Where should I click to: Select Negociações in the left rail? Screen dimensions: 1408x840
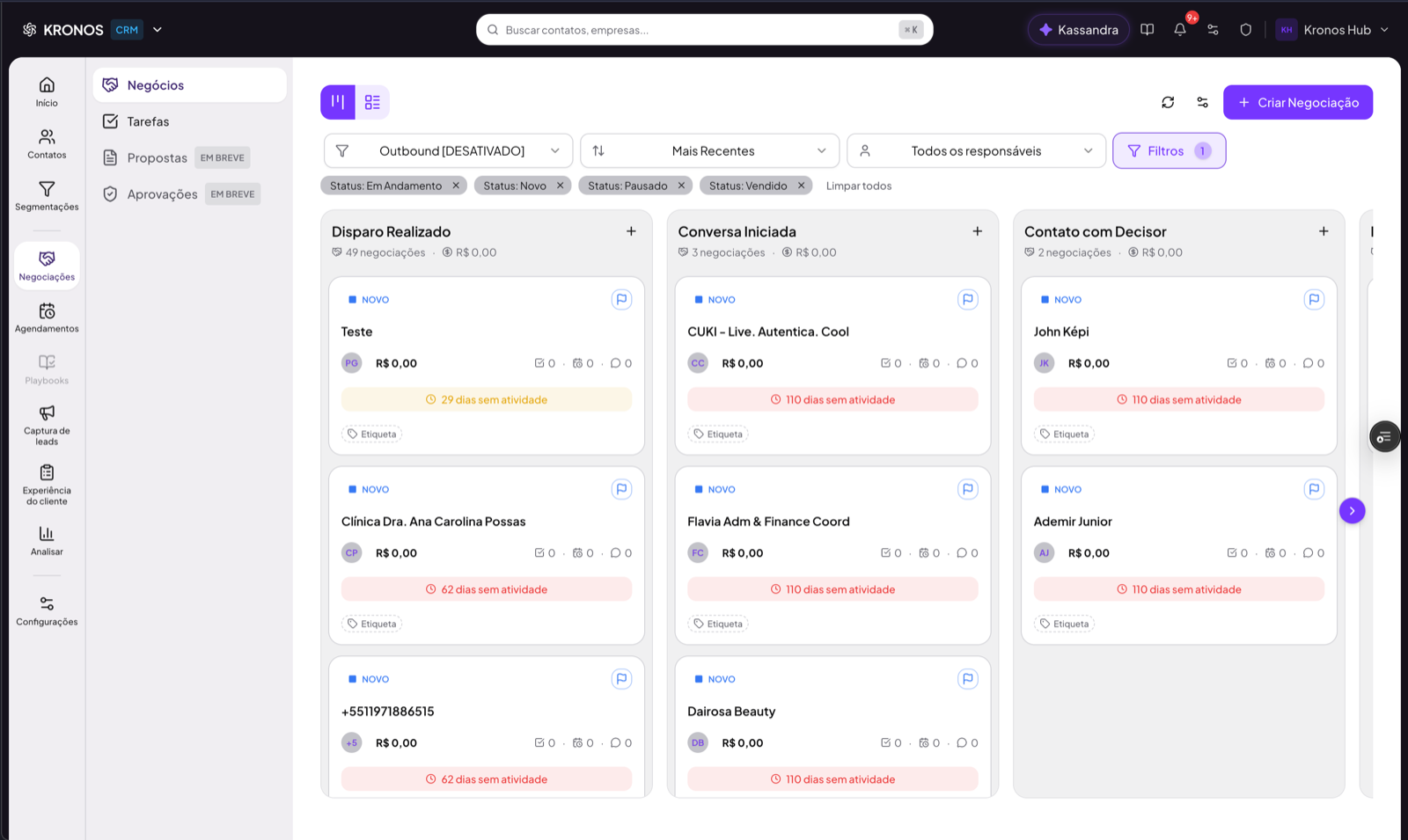[47, 266]
